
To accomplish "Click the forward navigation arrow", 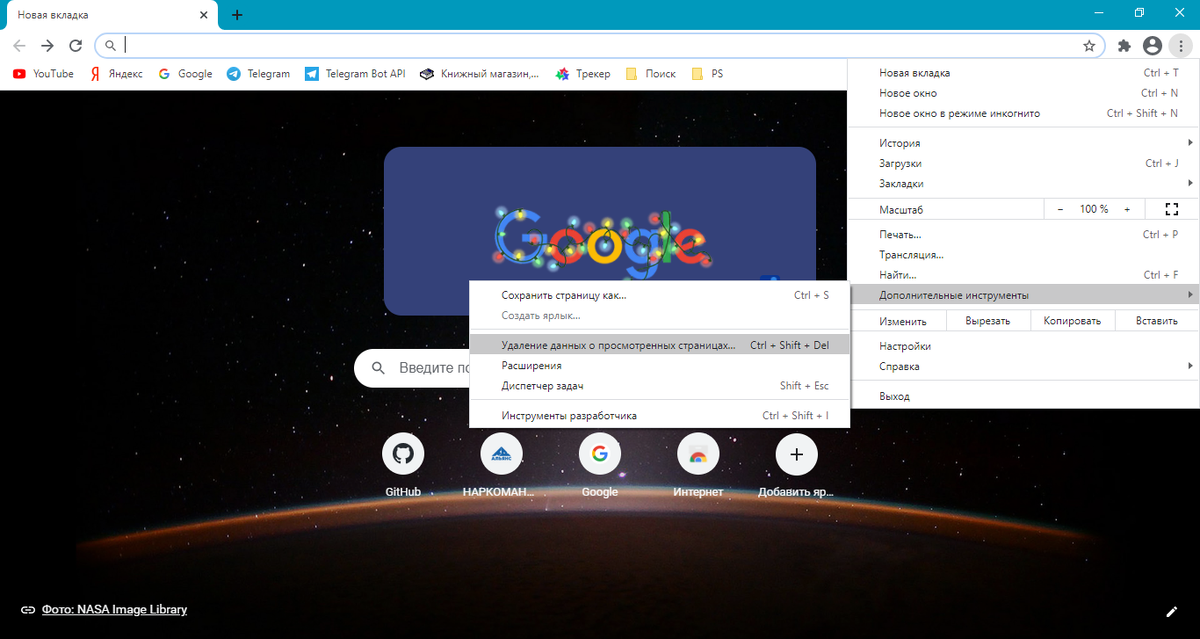I will click(47, 46).
